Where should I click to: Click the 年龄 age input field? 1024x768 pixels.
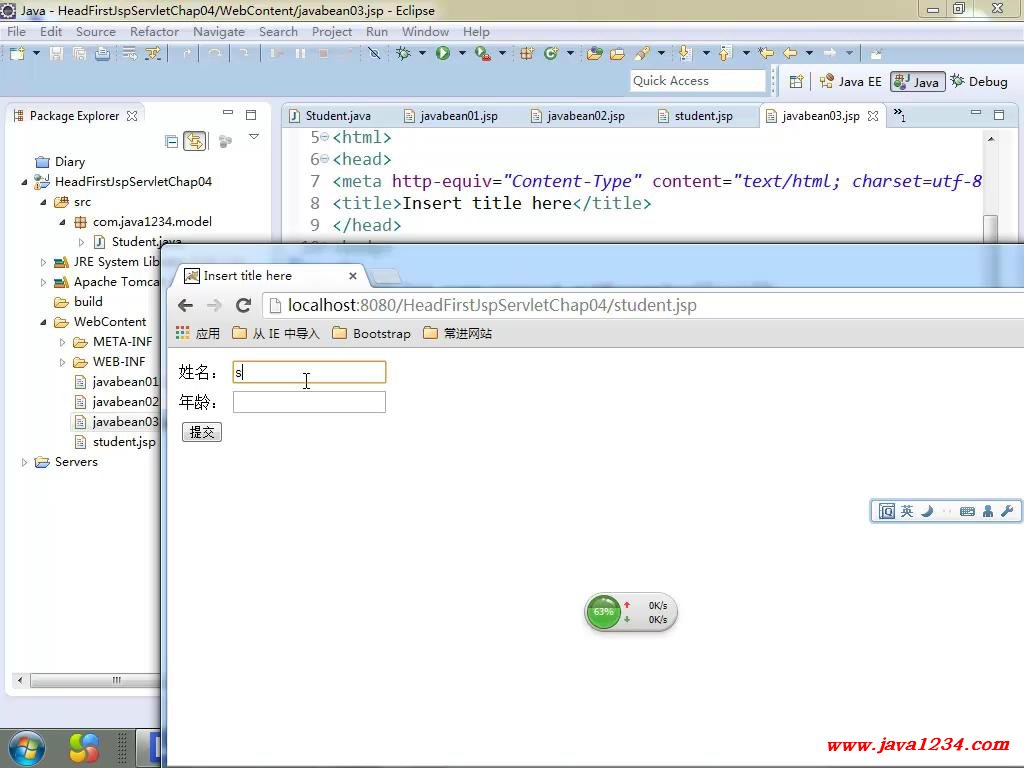[x=309, y=402]
